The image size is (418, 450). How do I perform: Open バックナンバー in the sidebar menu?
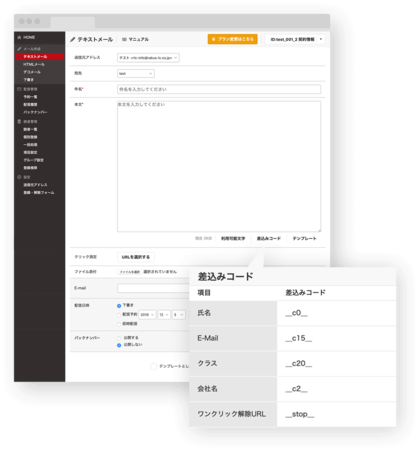[x=35, y=112]
